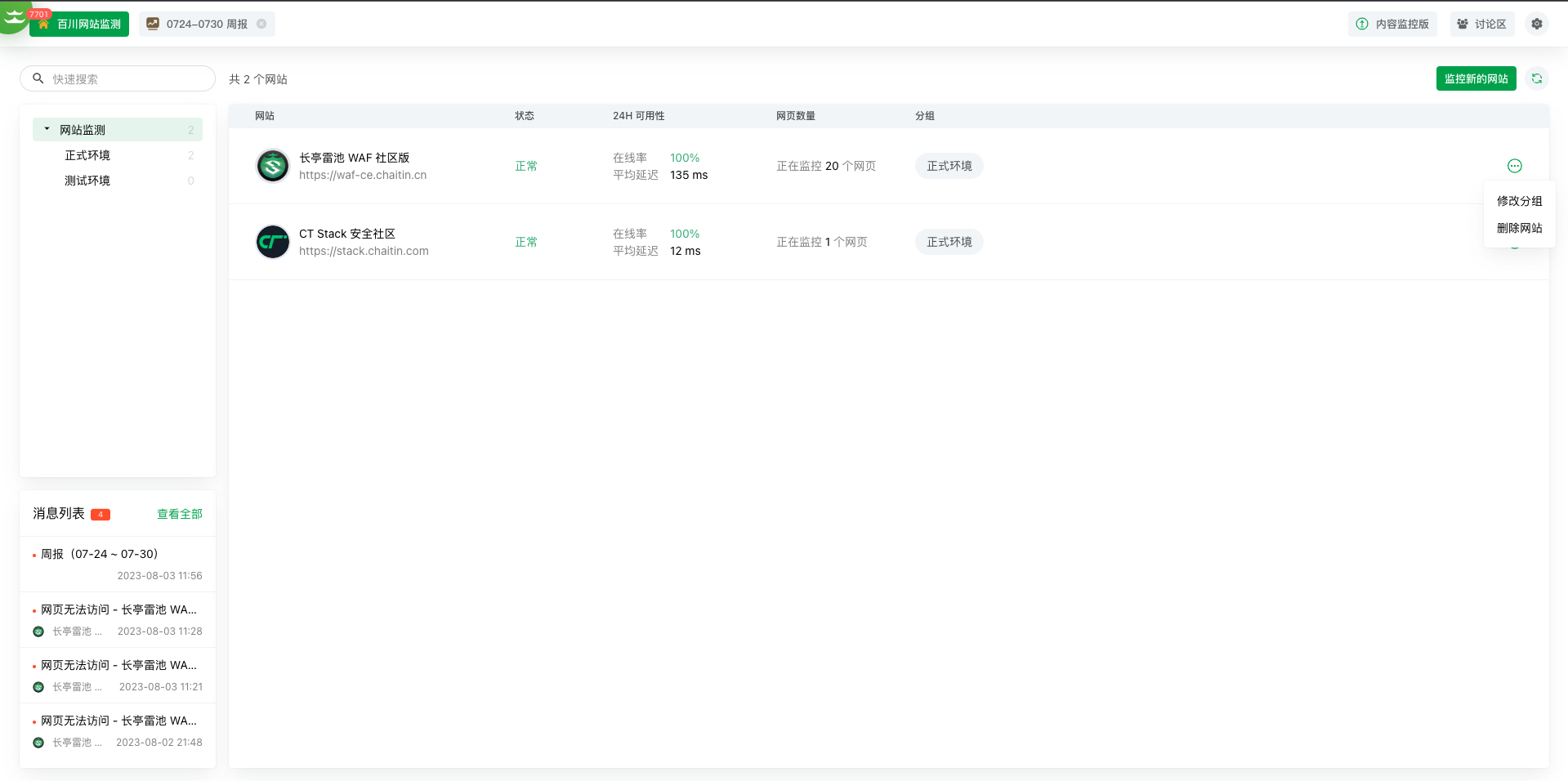Screen dimensions: 1568x781
Task: Click 查看全部 in the message list
Action: 180,514
